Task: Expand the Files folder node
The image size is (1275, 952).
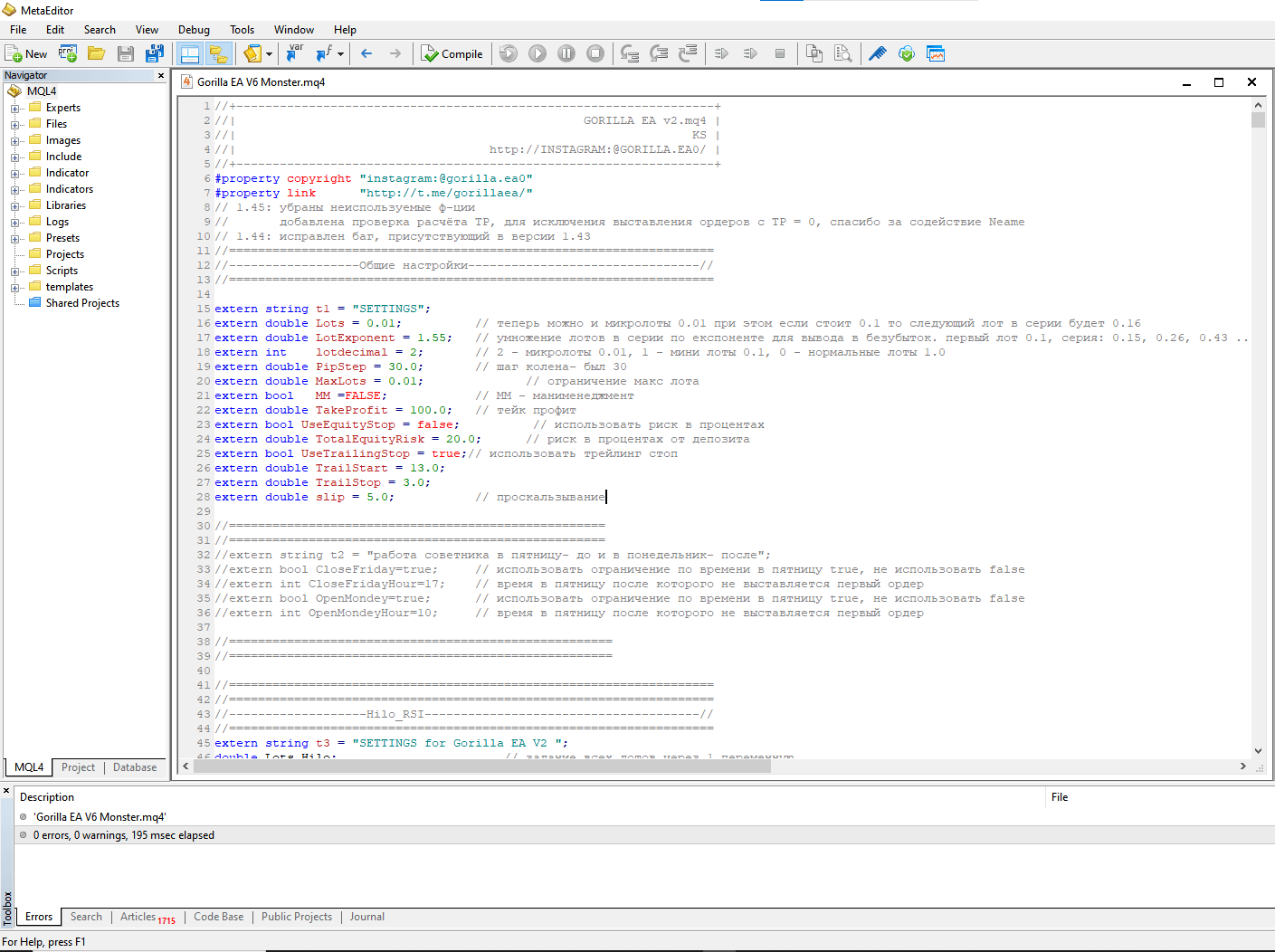Action: (x=15, y=125)
